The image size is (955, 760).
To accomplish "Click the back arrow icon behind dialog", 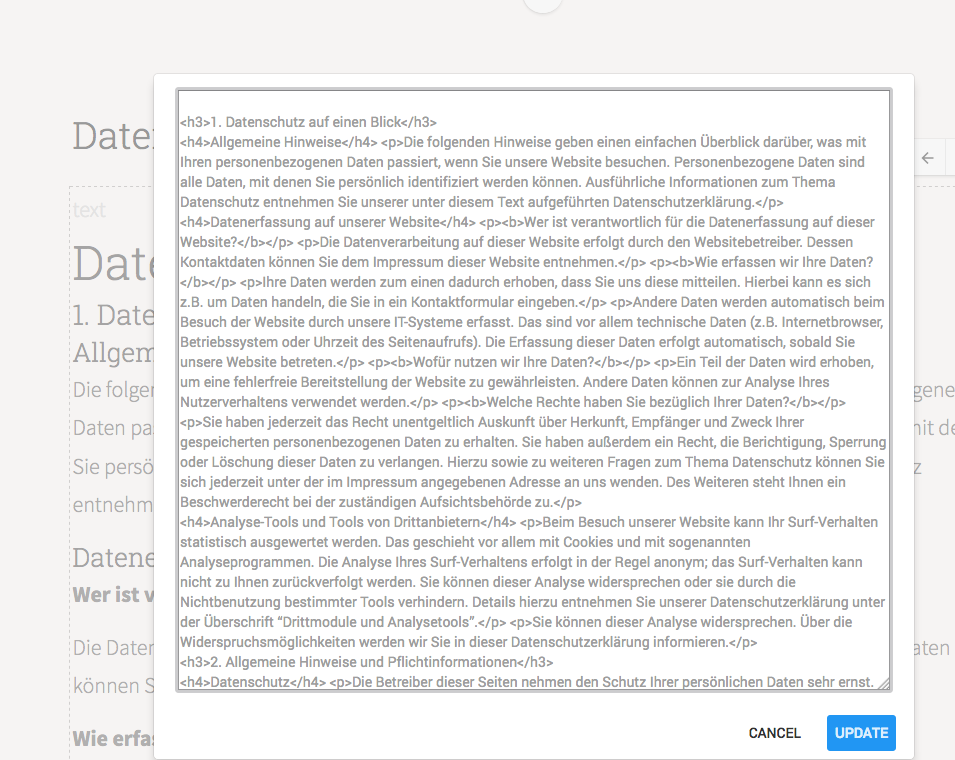I will pos(927,158).
